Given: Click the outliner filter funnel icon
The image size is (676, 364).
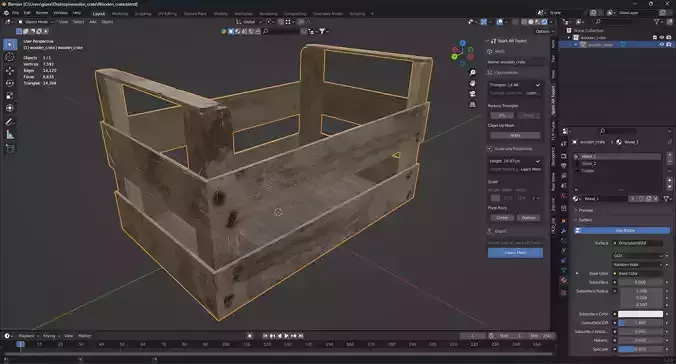Looking at the screenshot, I should click(657, 22).
